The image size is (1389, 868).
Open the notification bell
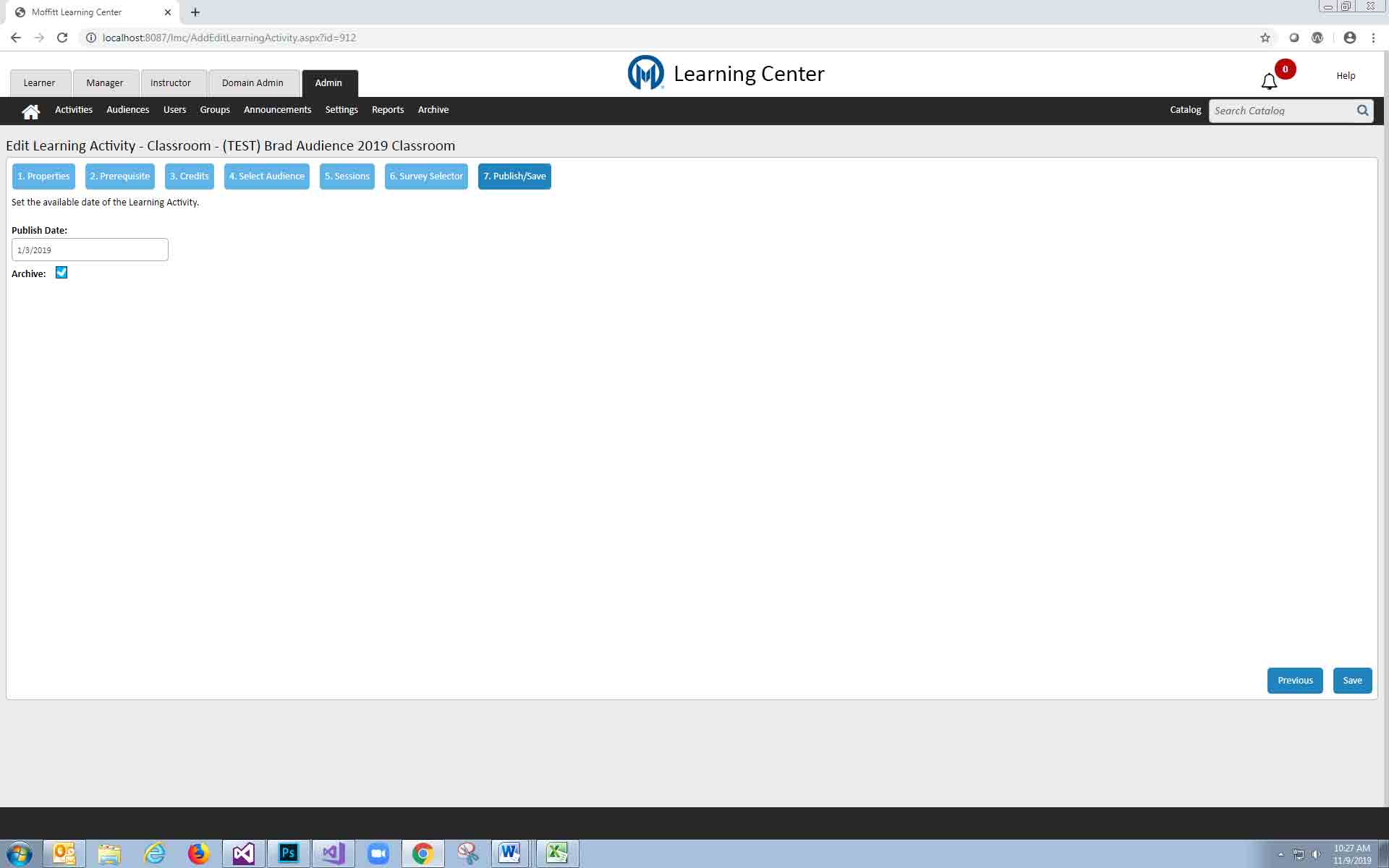(x=1269, y=81)
